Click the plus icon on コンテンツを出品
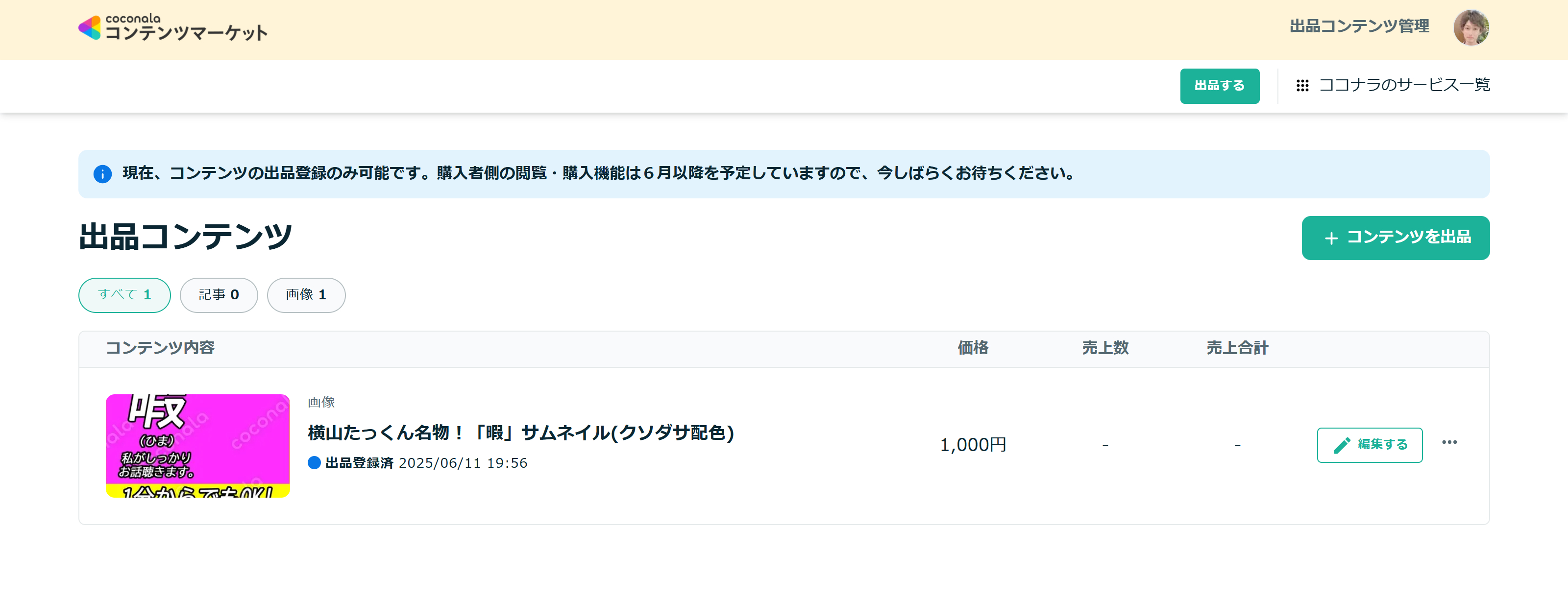 (x=1332, y=238)
